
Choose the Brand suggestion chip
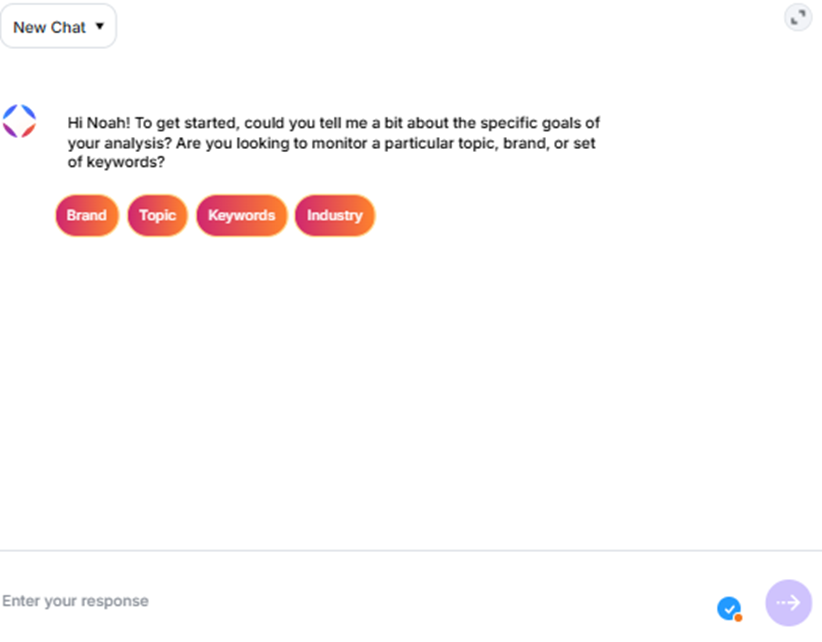pyautogui.click(x=87, y=215)
